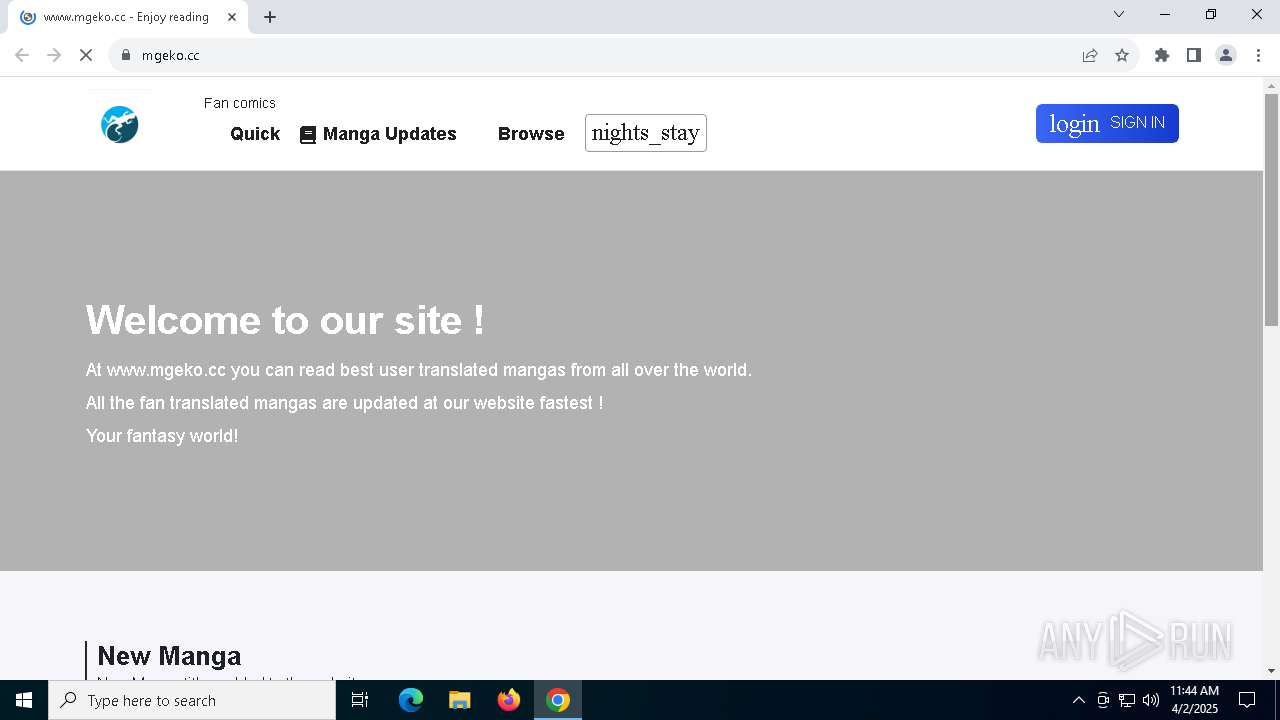Open the taskbar clock and date
The image size is (1280, 720).
click(x=1194, y=700)
